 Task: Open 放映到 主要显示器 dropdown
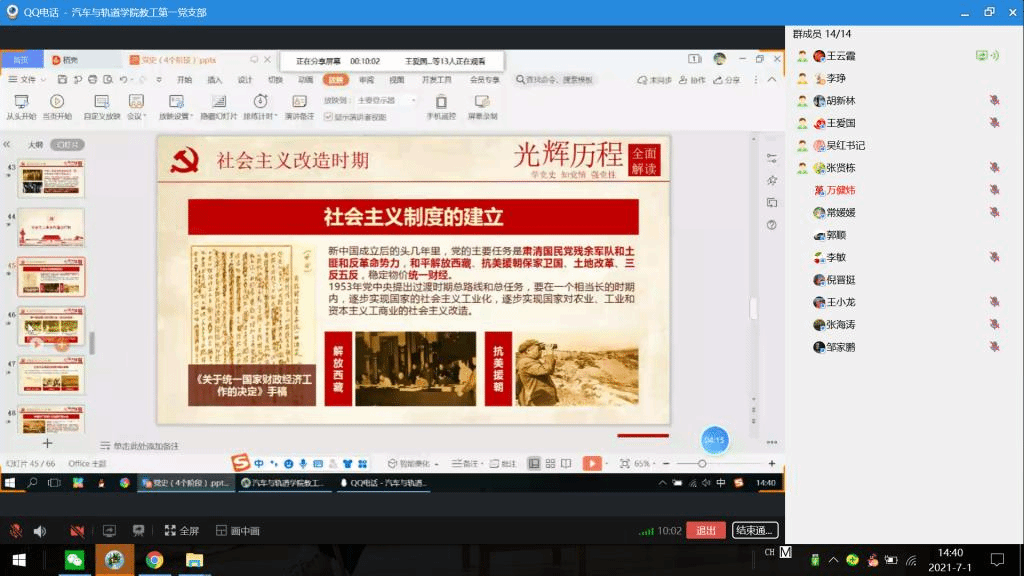click(x=387, y=101)
